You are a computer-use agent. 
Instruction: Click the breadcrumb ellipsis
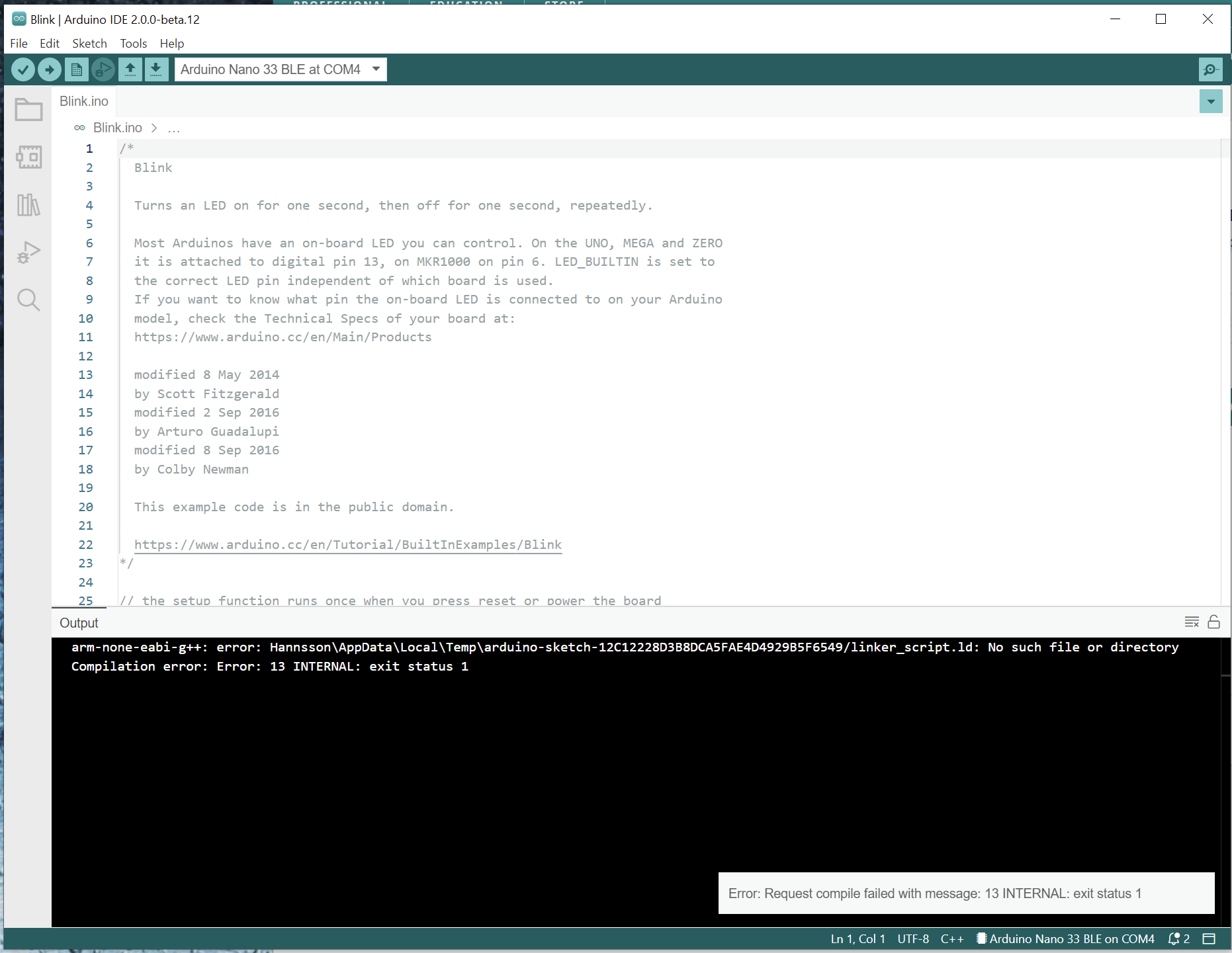(174, 128)
